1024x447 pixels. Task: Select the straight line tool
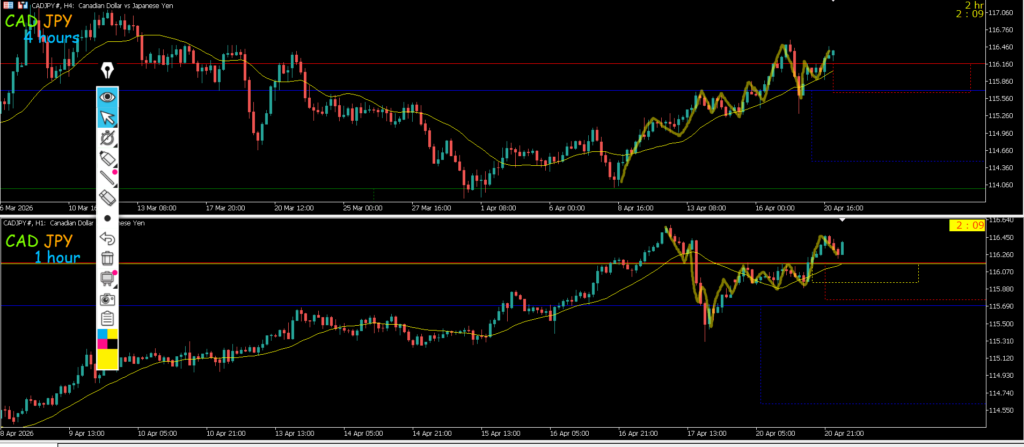tap(108, 180)
